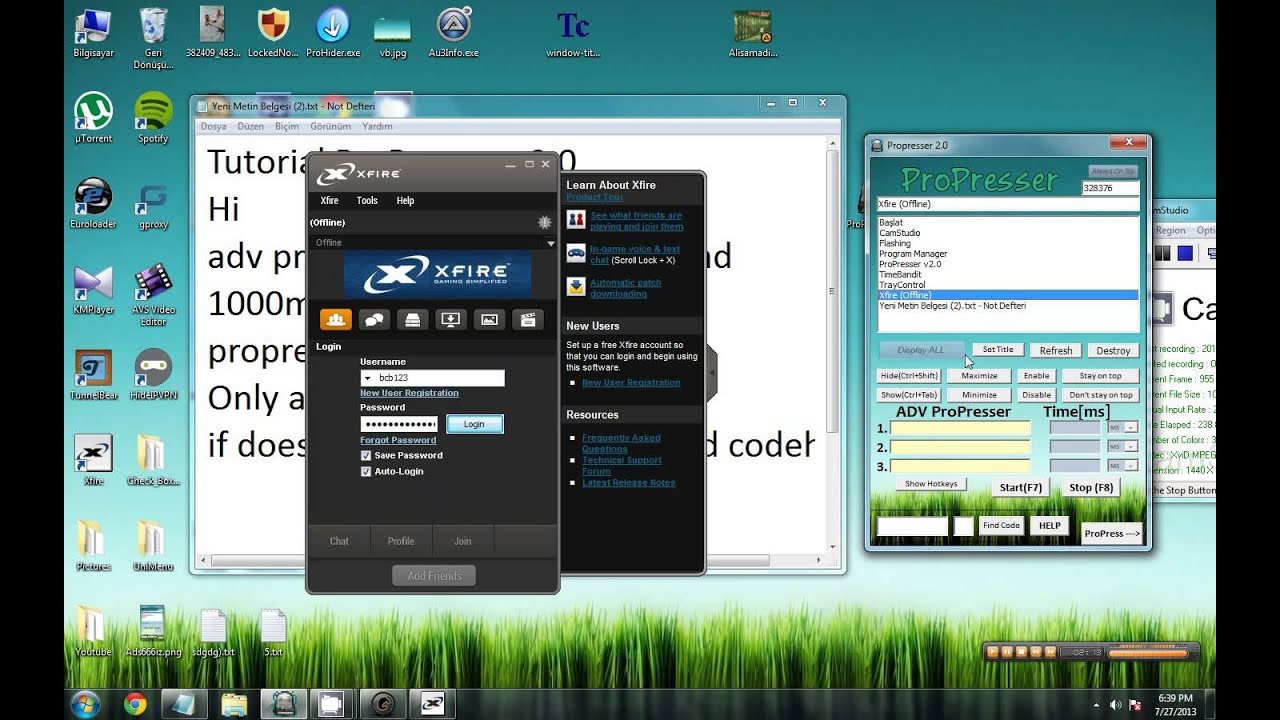Select the Xfire servers stack icon
The height and width of the screenshot is (720, 1280).
coord(412,319)
